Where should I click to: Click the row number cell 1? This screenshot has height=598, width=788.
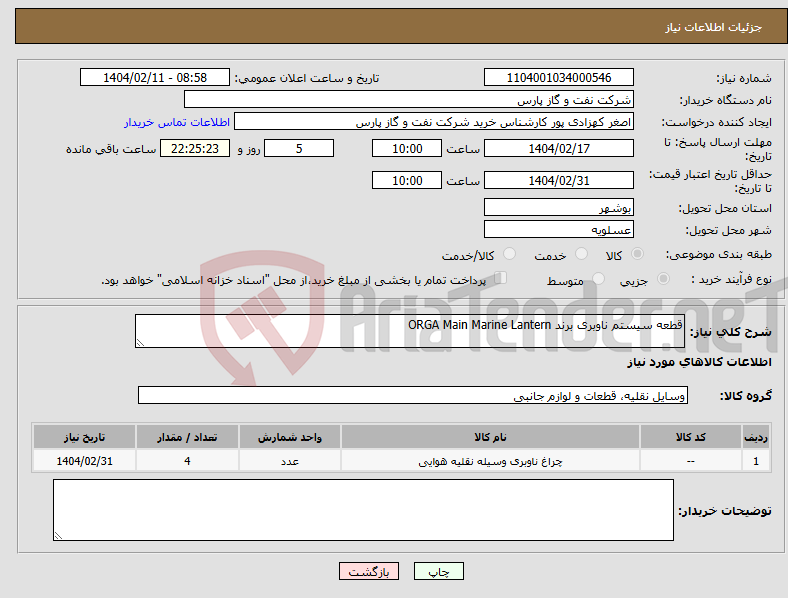(756, 461)
